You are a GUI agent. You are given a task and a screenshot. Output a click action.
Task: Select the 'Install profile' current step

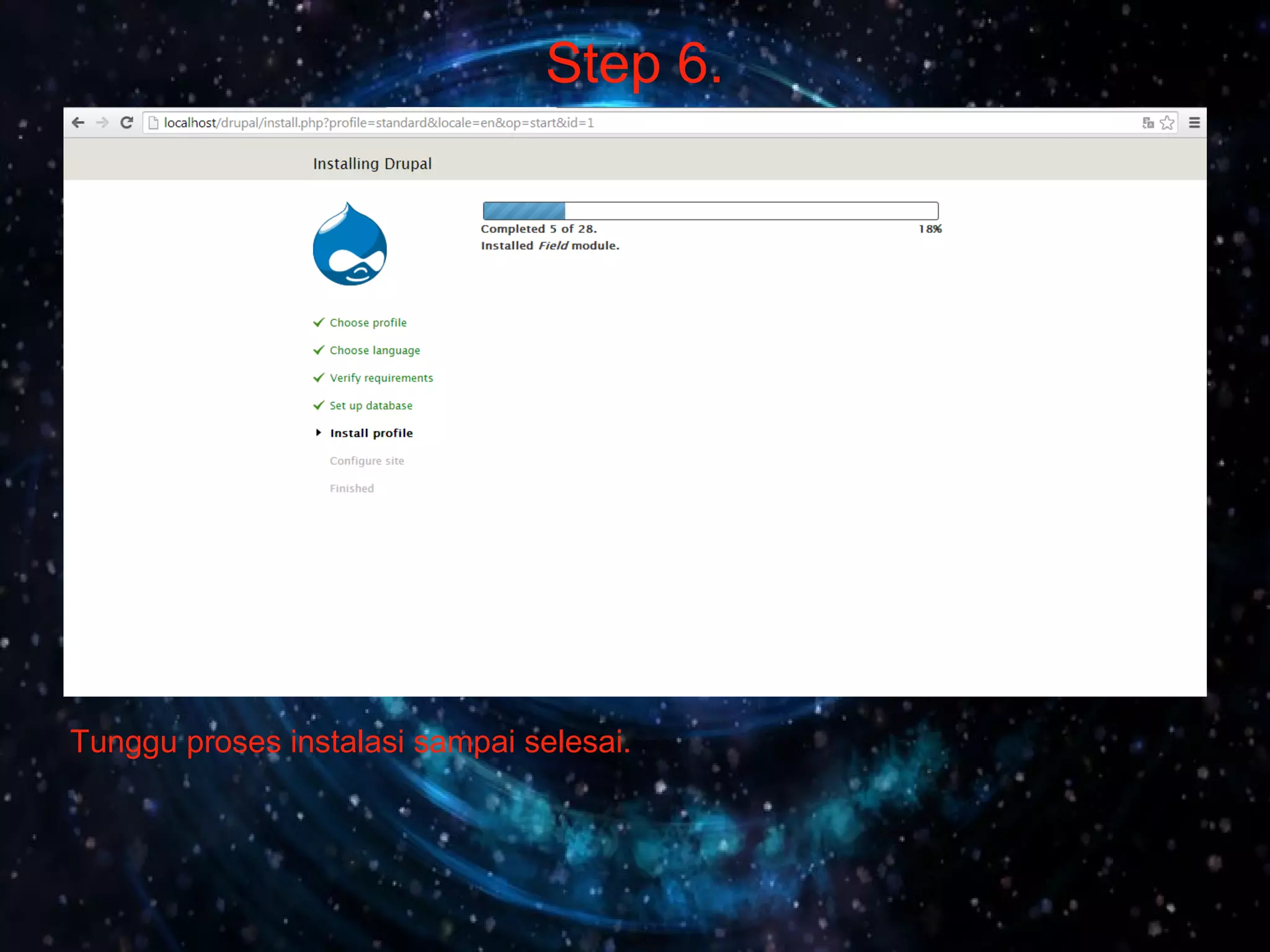click(x=371, y=433)
